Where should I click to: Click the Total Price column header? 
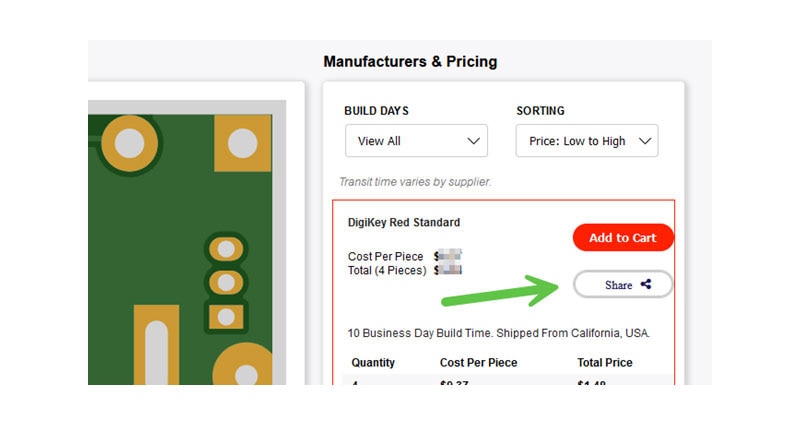tap(604, 363)
